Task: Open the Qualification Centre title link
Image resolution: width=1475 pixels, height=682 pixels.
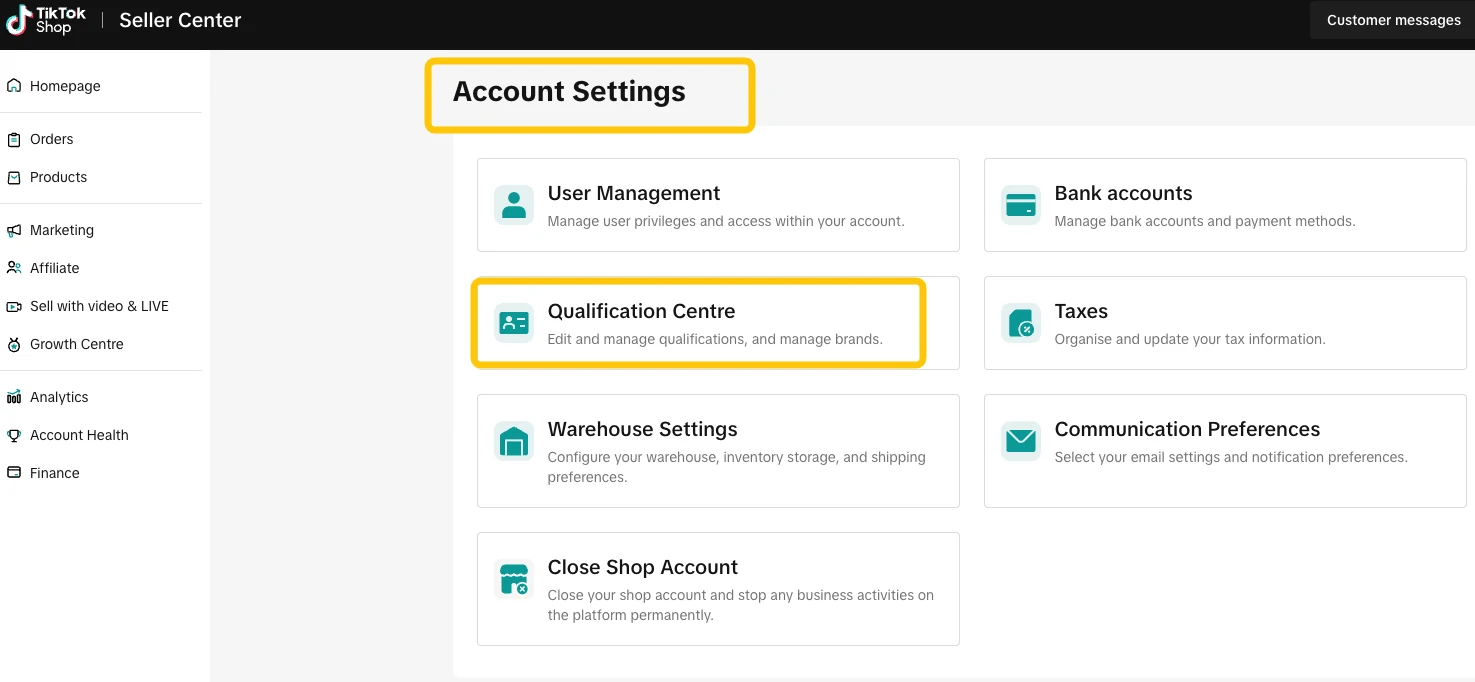Action: 641,311
